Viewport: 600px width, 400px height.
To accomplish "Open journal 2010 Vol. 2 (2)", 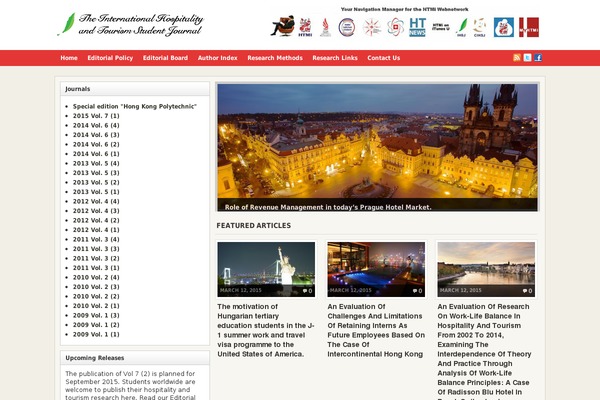I will point(96,296).
